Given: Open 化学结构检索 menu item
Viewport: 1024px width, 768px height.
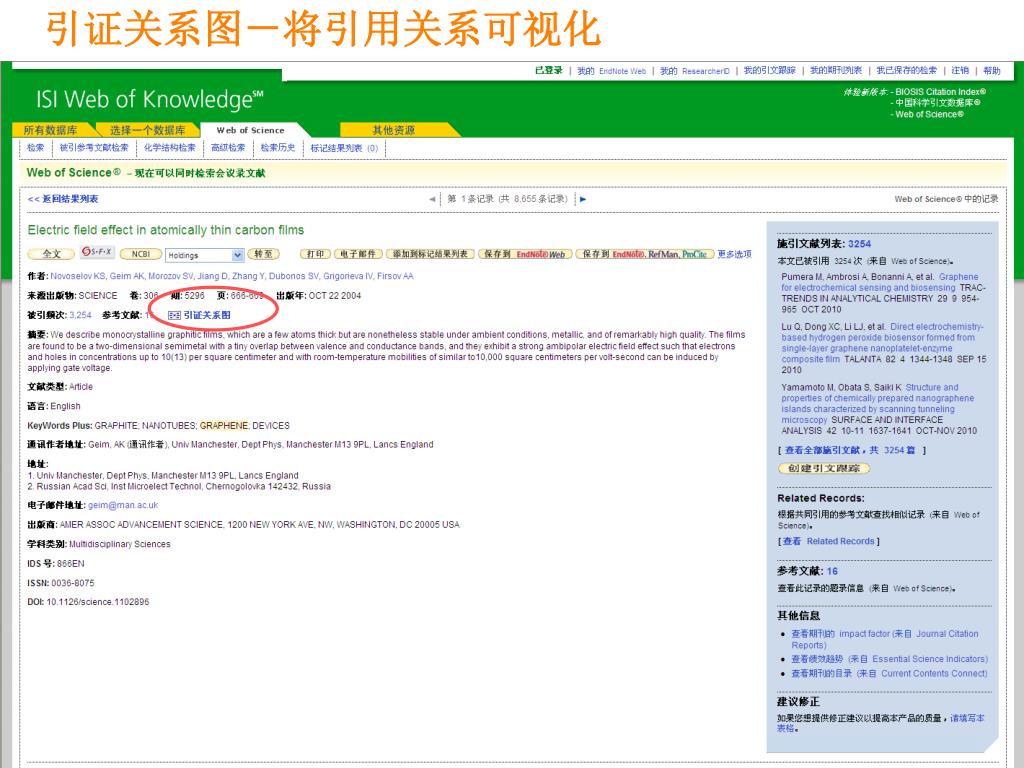Looking at the screenshot, I should [x=170, y=148].
